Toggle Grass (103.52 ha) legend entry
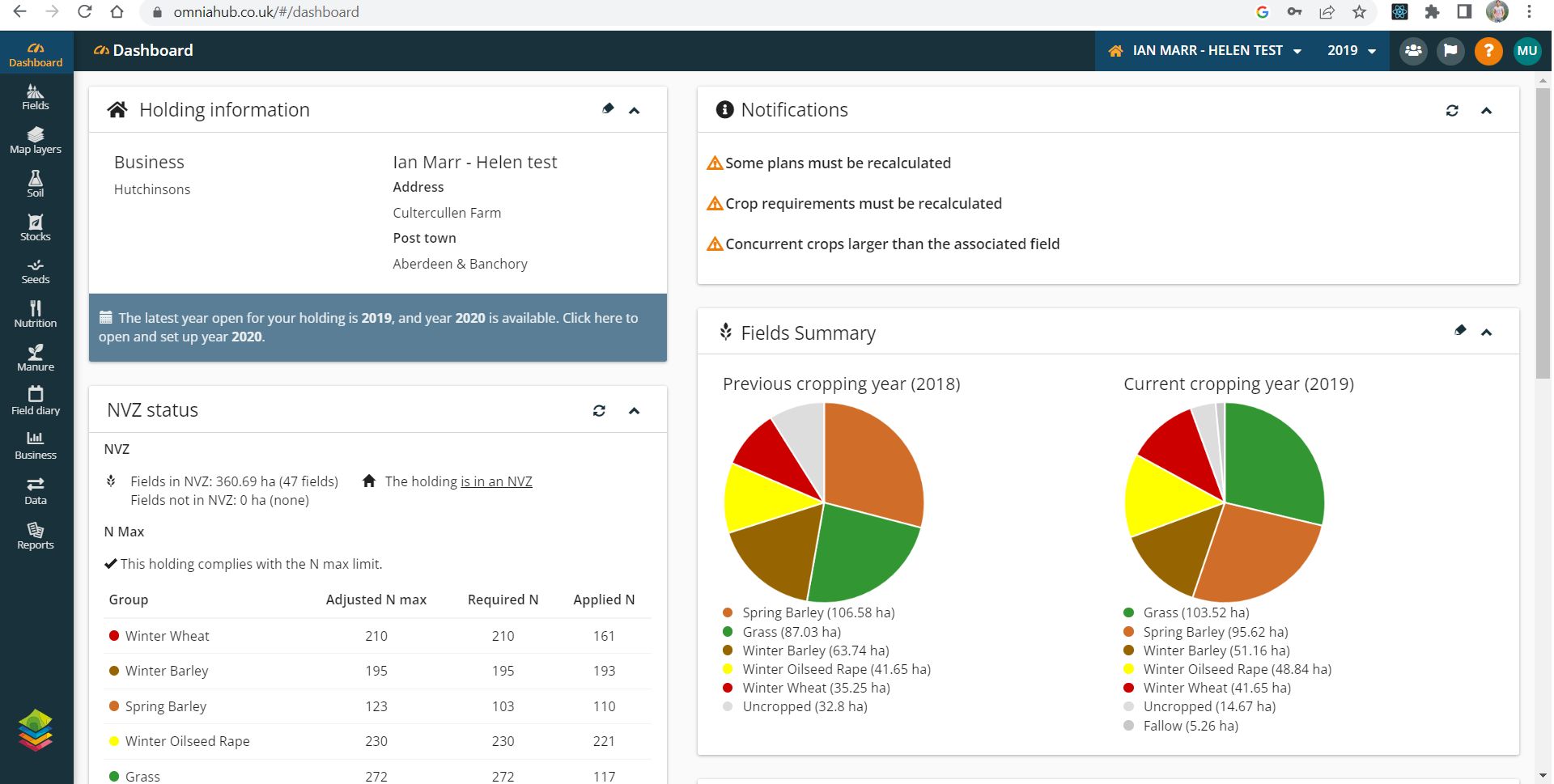 pyautogui.click(x=1187, y=613)
